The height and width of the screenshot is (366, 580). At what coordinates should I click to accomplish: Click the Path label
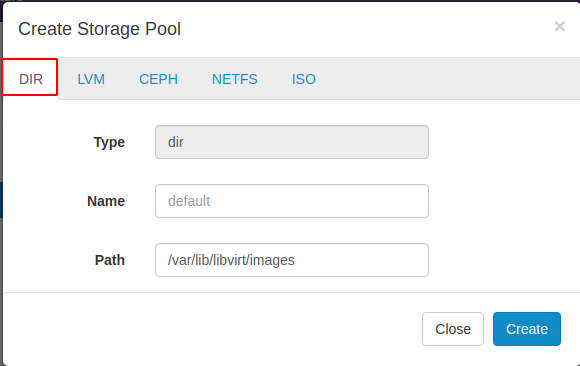[109, 260]
